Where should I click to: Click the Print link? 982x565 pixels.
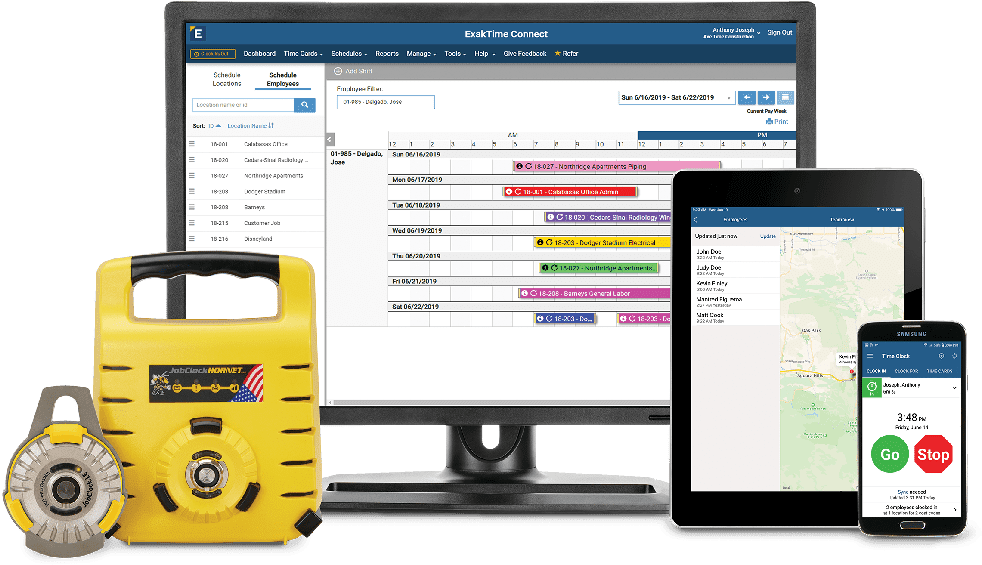pyautogui.click(x=777, y=122)
